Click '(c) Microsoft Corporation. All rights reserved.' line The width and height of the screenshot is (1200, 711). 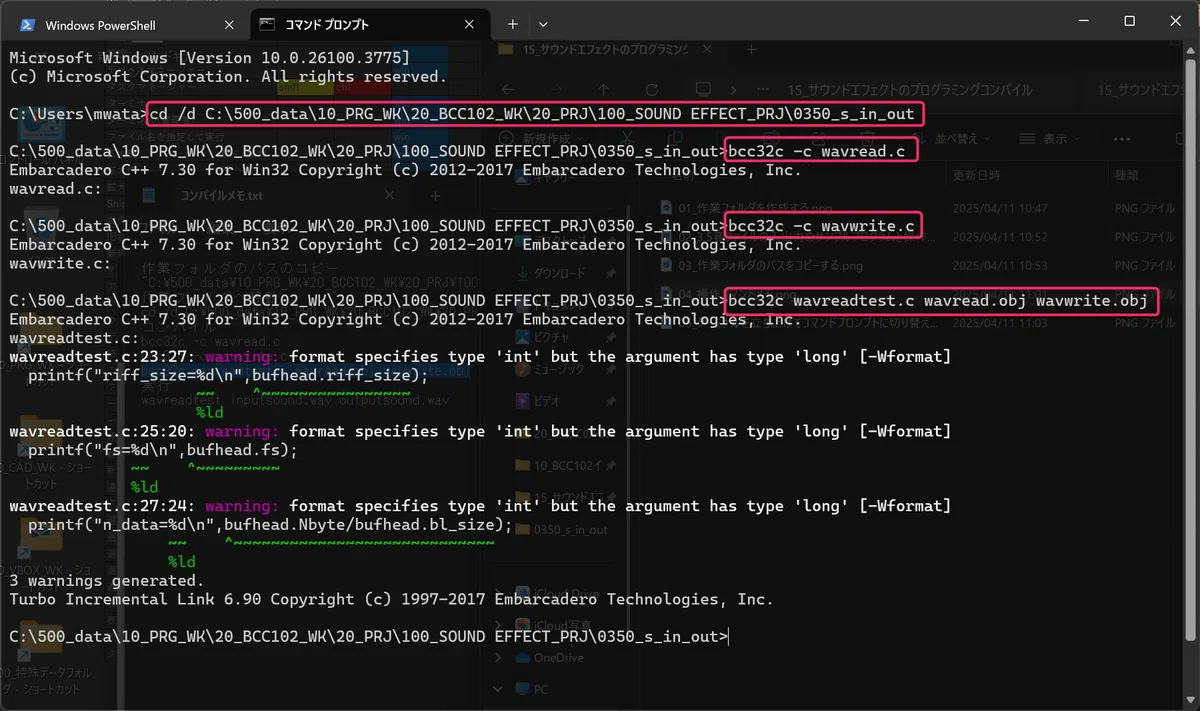pos(227,77)
